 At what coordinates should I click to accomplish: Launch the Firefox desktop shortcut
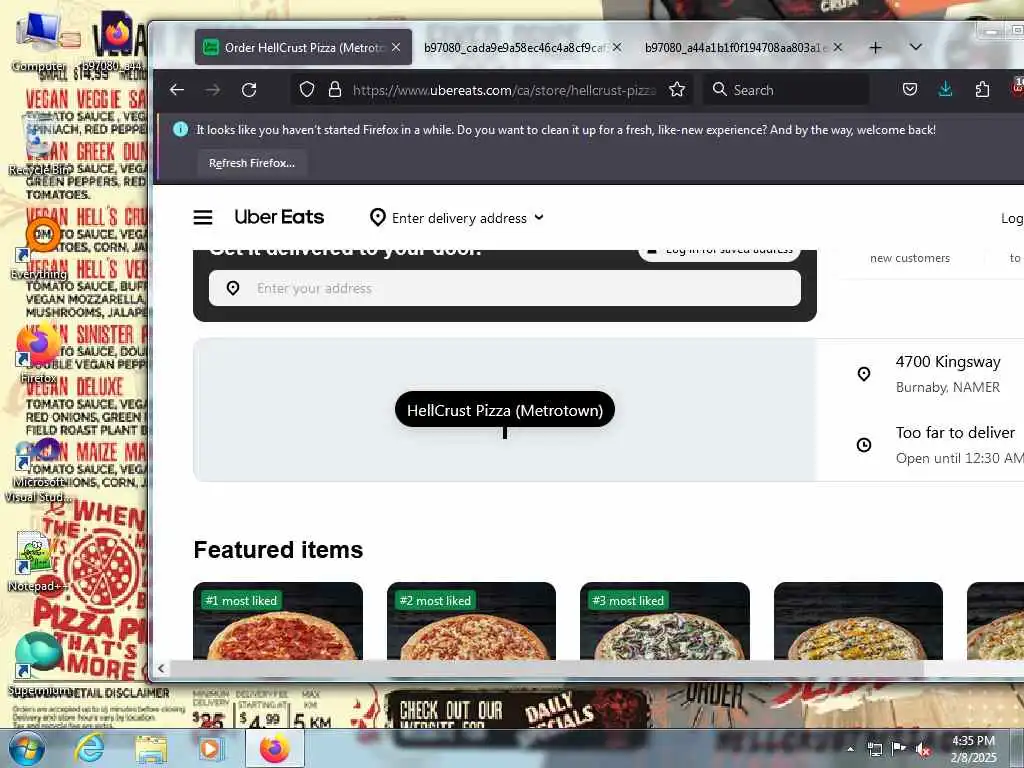pos(38,353)
